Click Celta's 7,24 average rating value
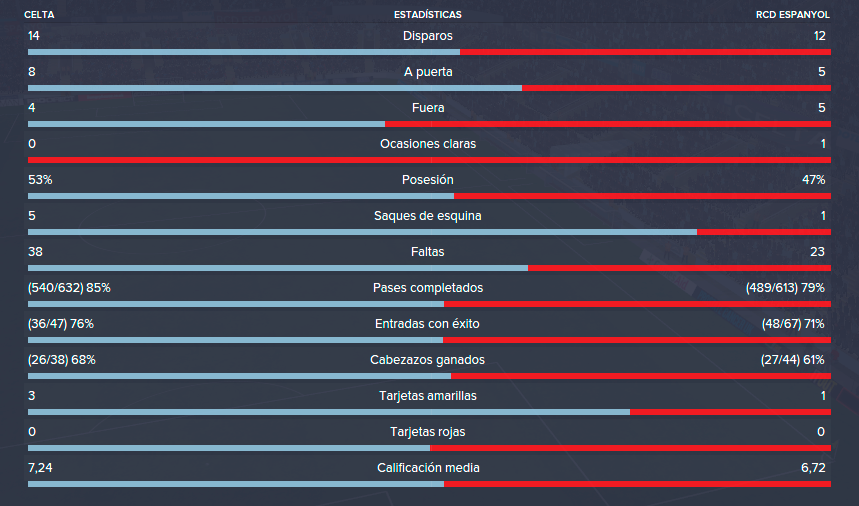The image size is (859, 506). pos(40,468)
